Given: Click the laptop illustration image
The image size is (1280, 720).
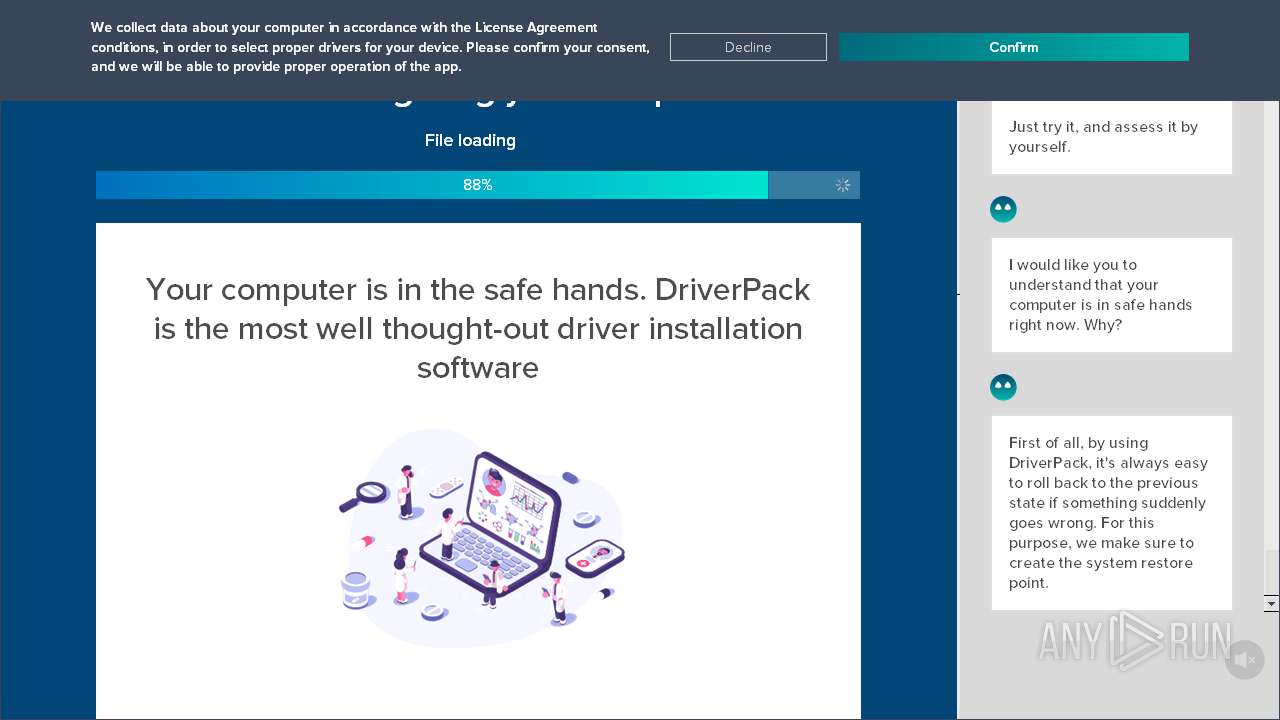Looking at the screenshot, I should click(481, 538).
